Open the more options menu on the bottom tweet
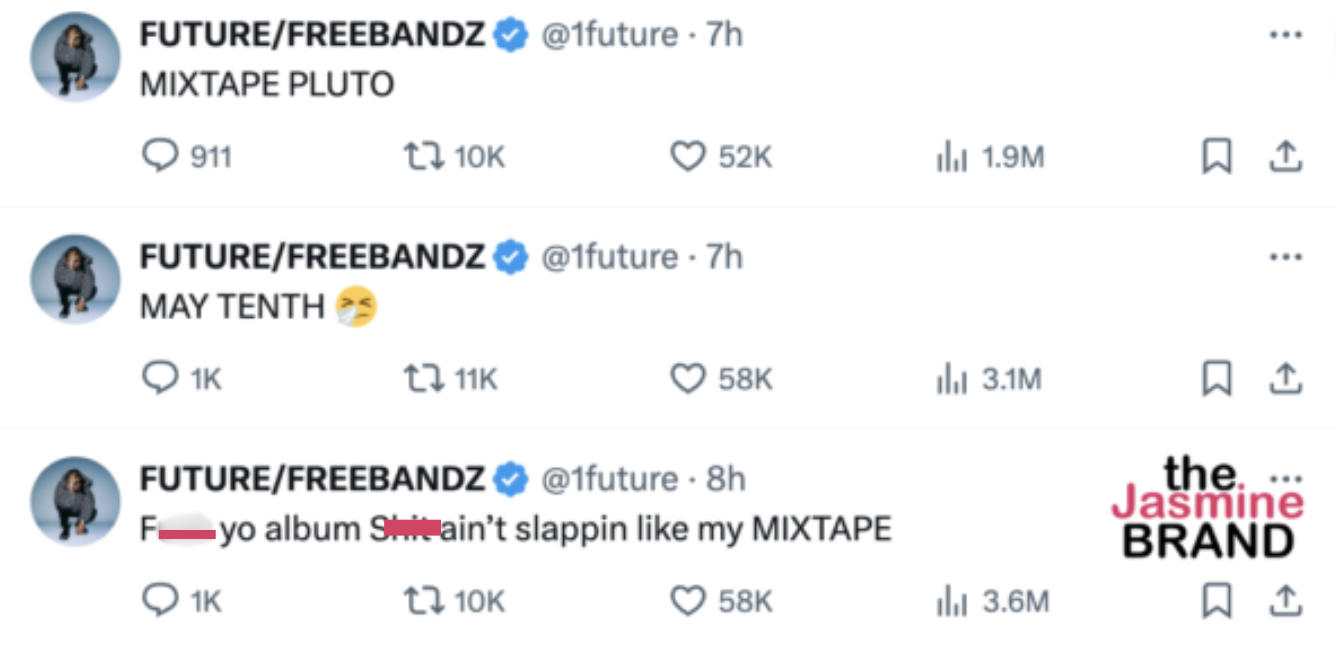1336x648 pixels. (x=1283, y=478)
